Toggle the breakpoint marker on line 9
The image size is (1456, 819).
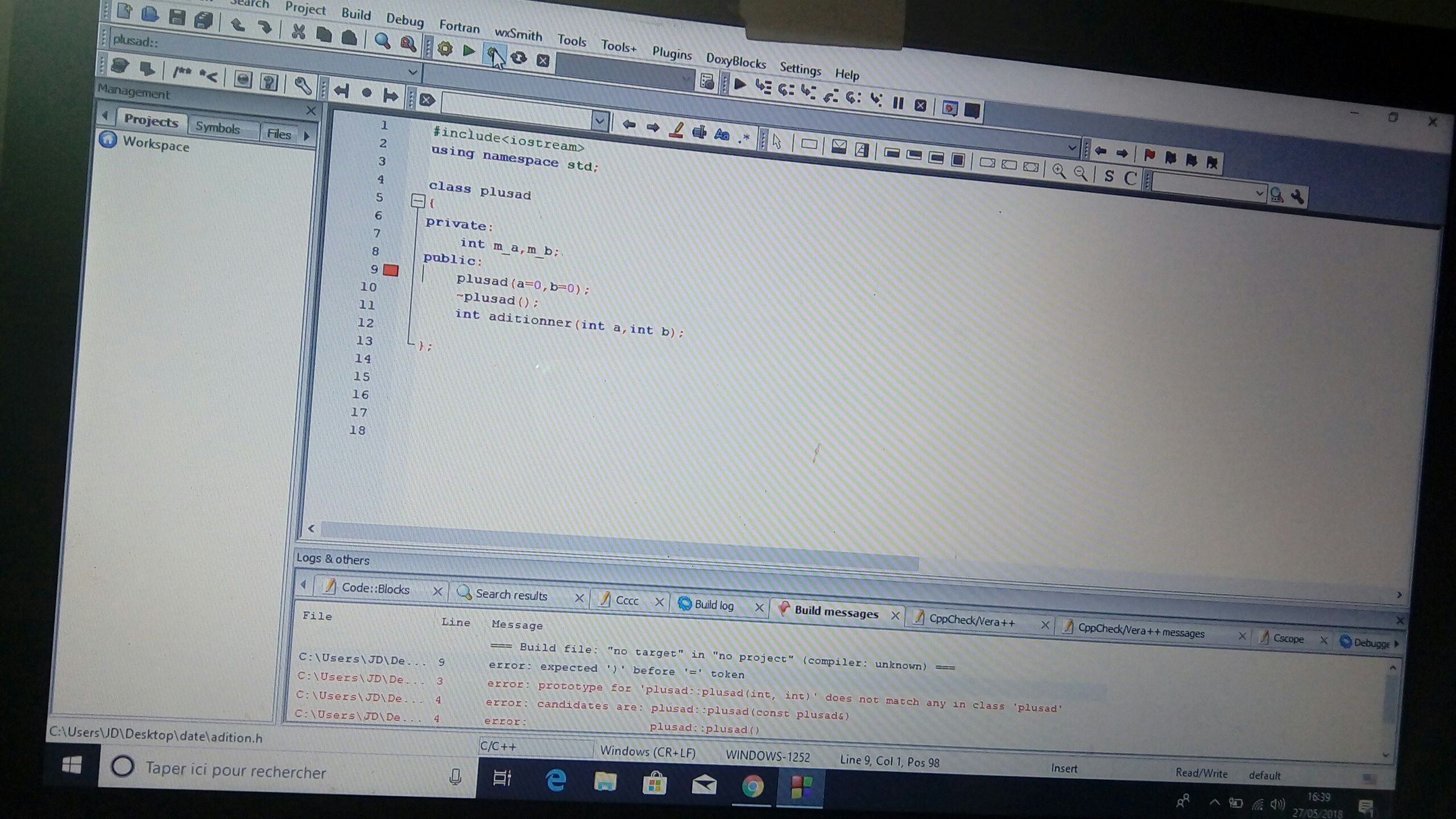pos(391,270)
